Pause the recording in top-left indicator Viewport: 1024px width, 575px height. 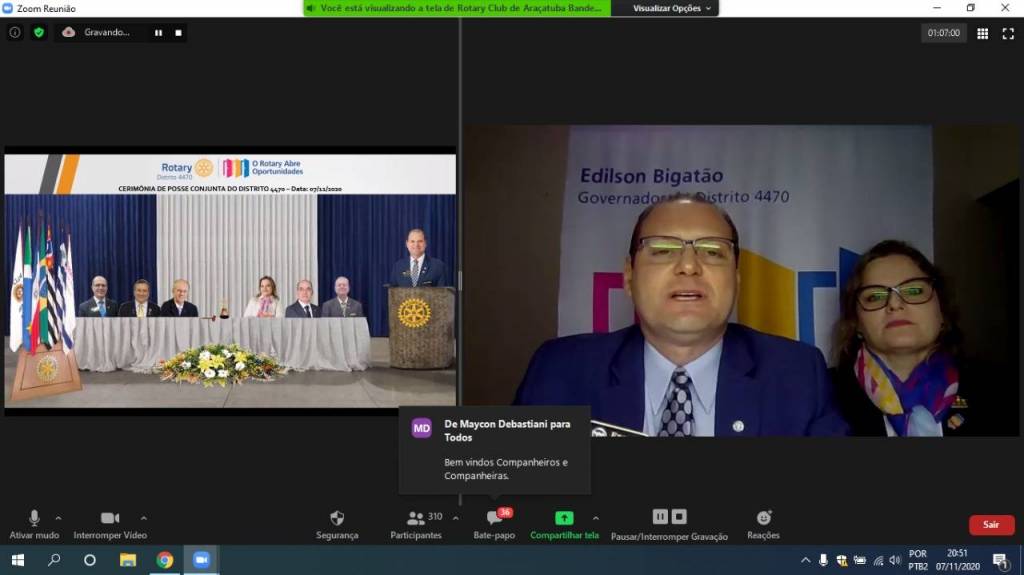point(158,32)
